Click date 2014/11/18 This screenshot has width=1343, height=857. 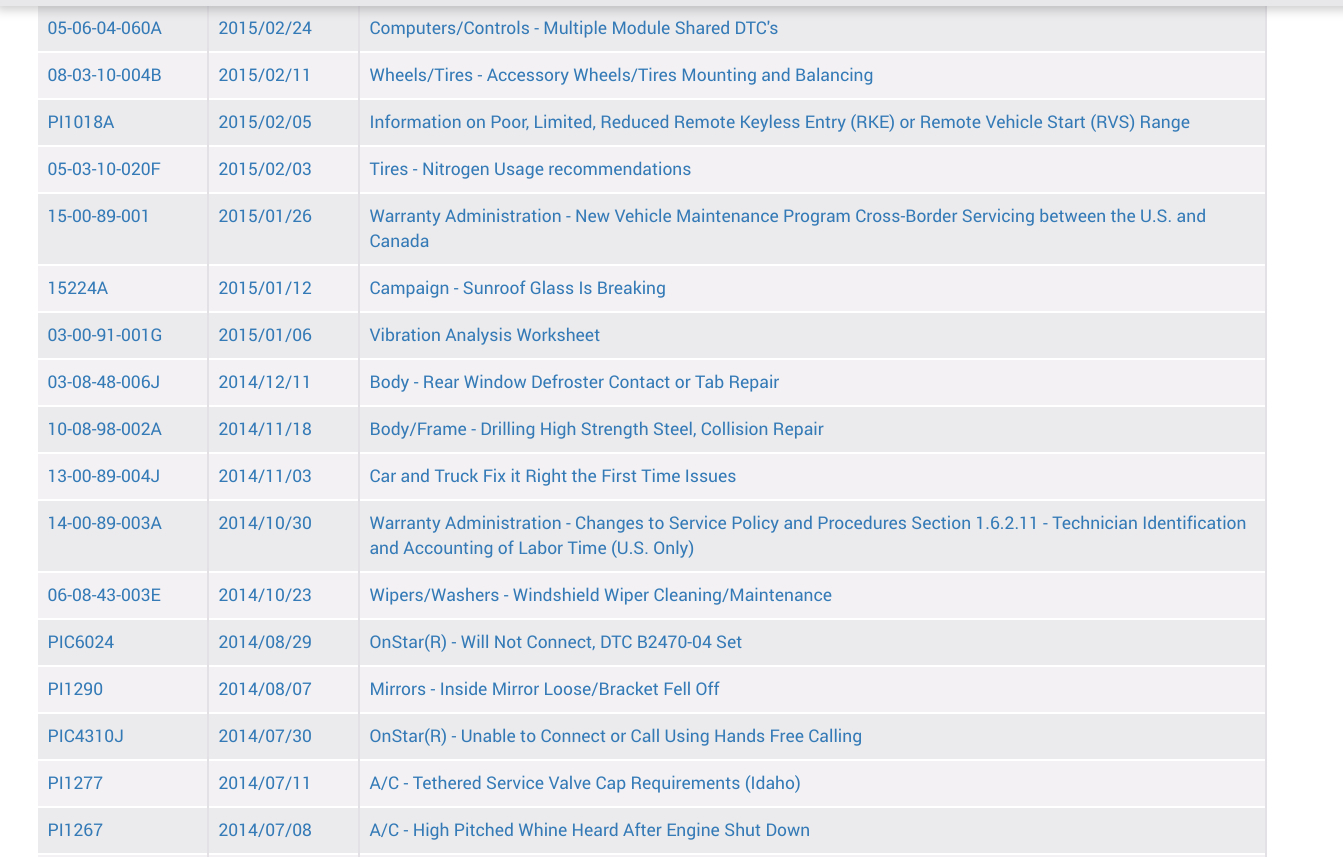(x=265, y=429)
